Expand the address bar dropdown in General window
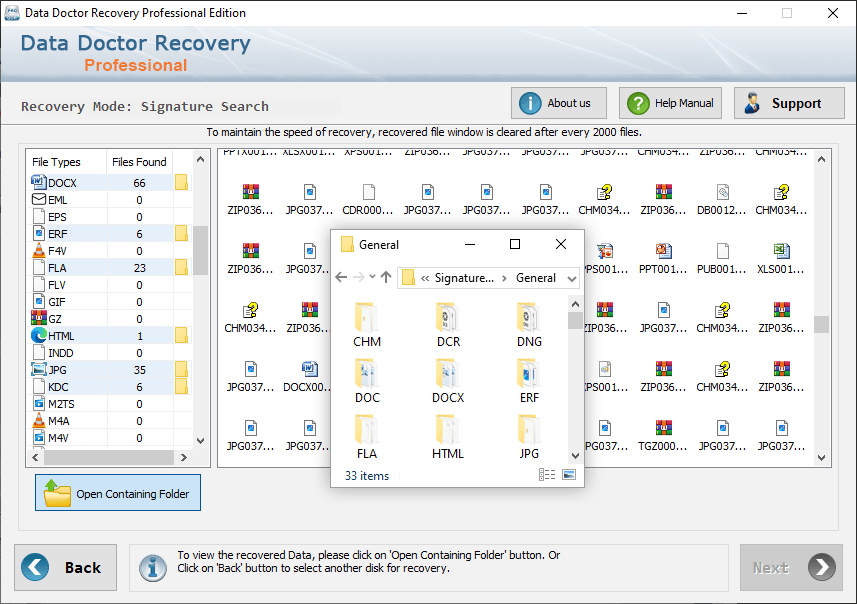The height and width of the screenshot is (604, 857). coord(572,278)
